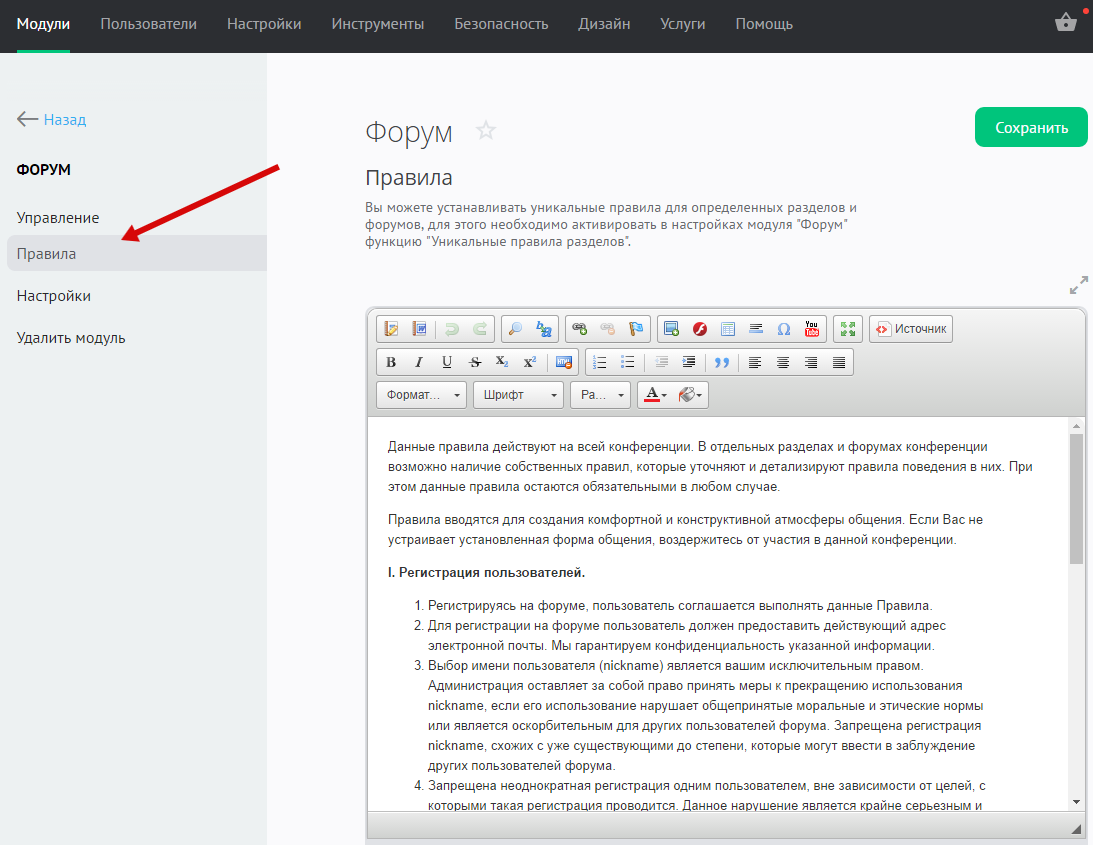
Task: Insert a table into the editor
Action: (x=728, y=329)
